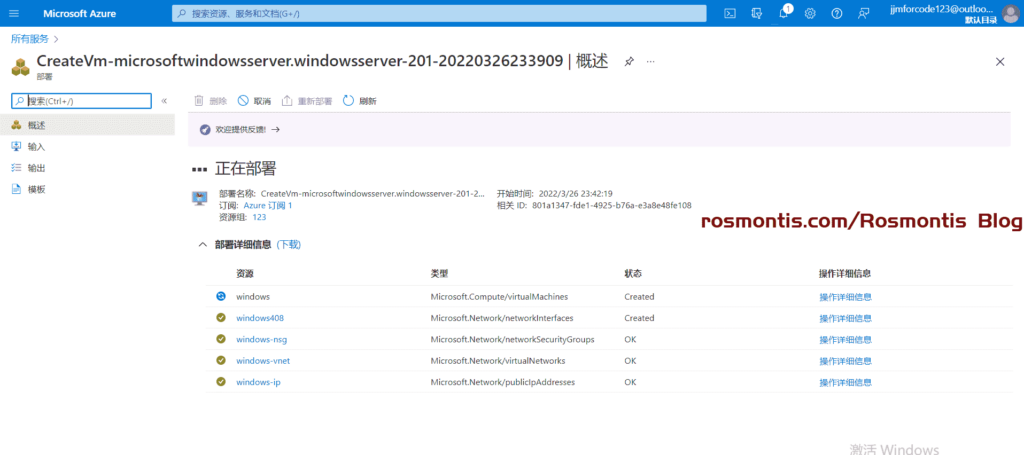The image size is (1024, 455).
Task: Open the more options ellipsis beside the title
Action: tap(650, 61)
